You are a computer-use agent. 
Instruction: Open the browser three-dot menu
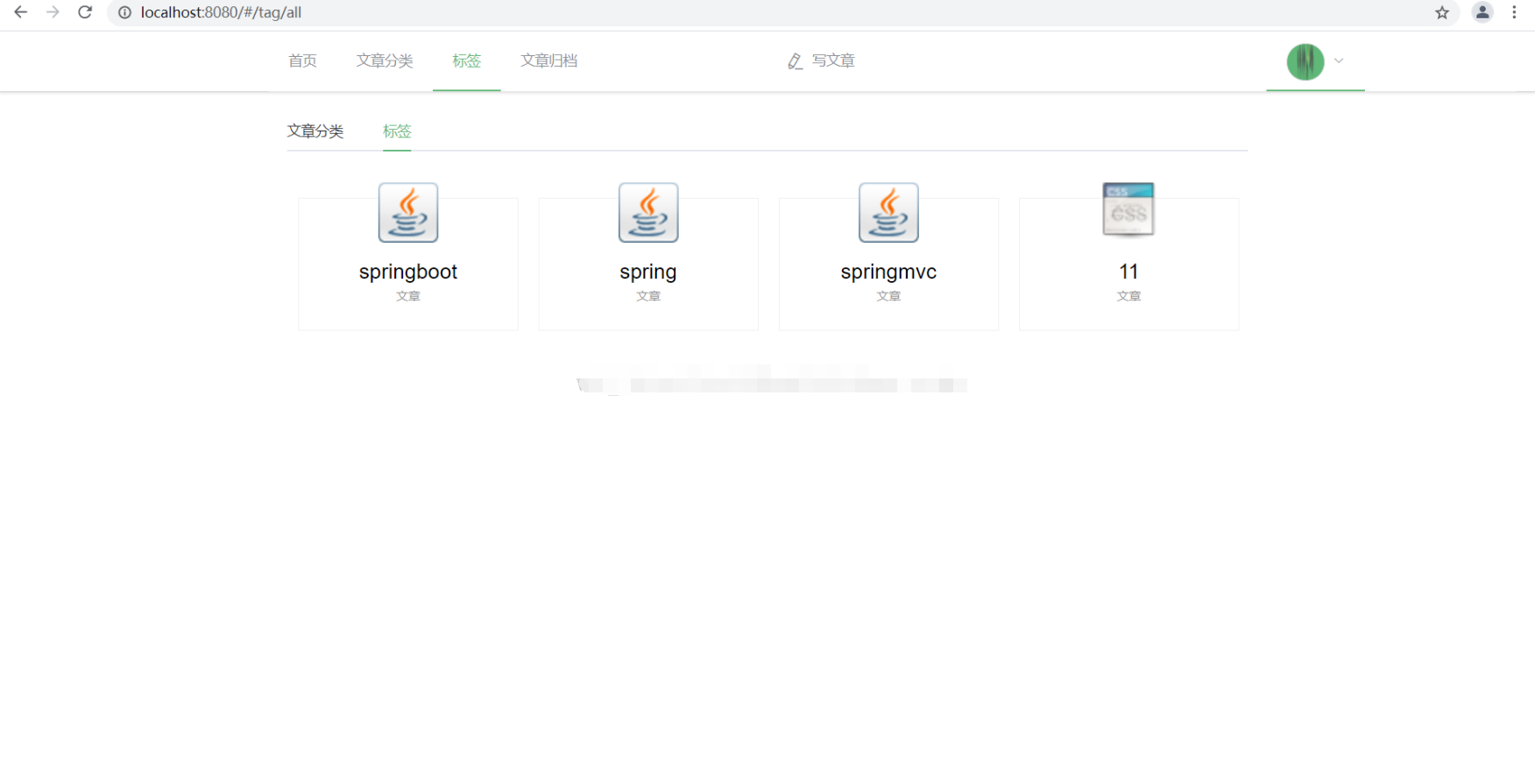(1514, 12)
